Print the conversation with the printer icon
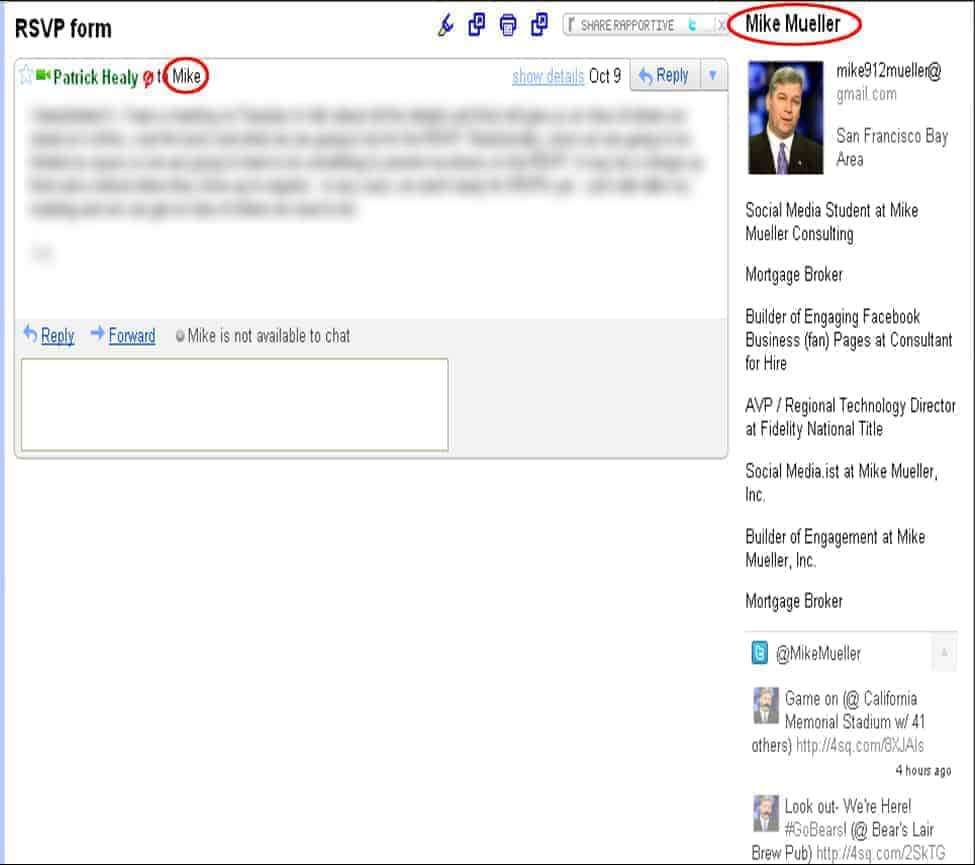Screen dimensions: 975x865 tap(508, 25)
